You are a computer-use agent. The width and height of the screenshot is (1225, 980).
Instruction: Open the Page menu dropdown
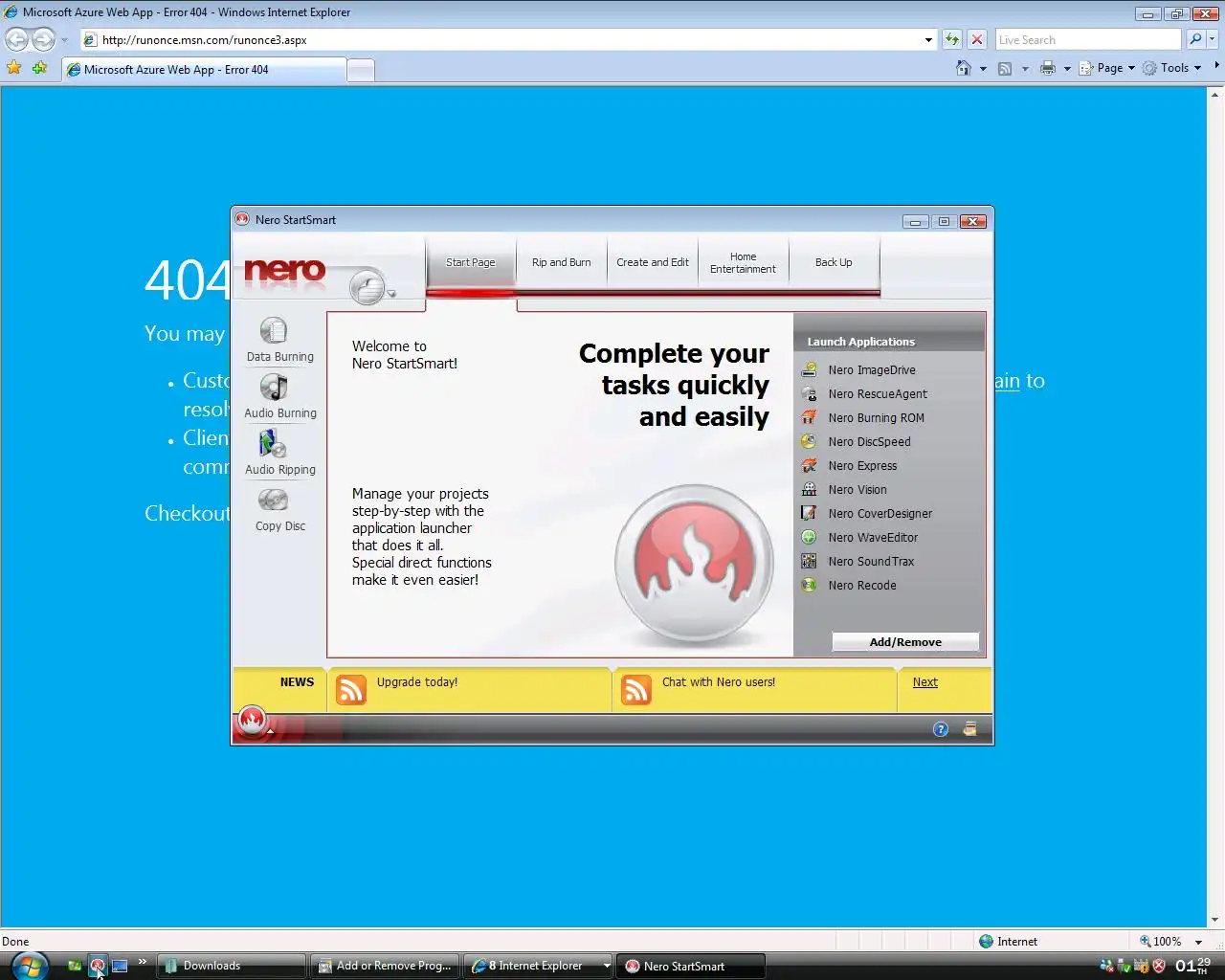coord(1107,68)
